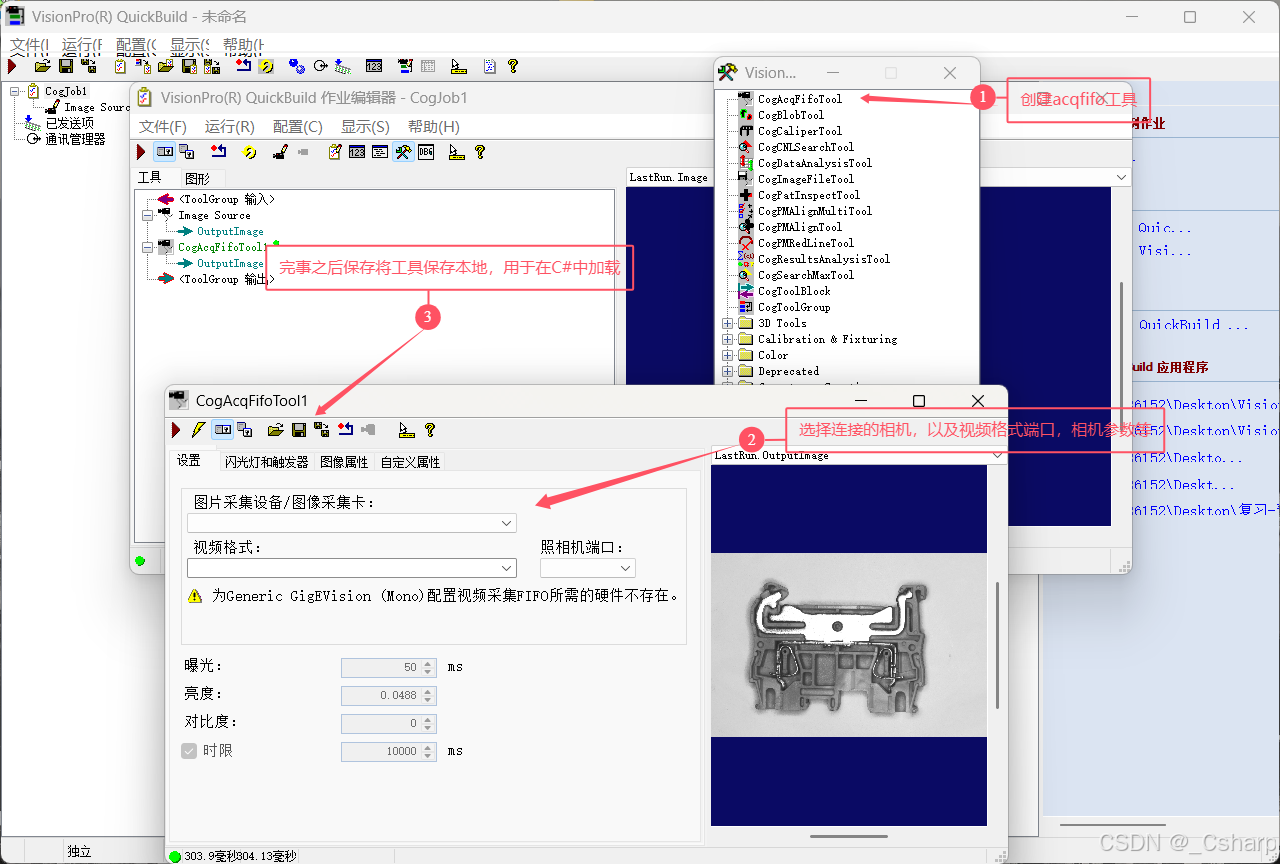Switch to the 图形 tab in job editor
The width and height of the screenshot is (1280, 864).
pos(198,178)
